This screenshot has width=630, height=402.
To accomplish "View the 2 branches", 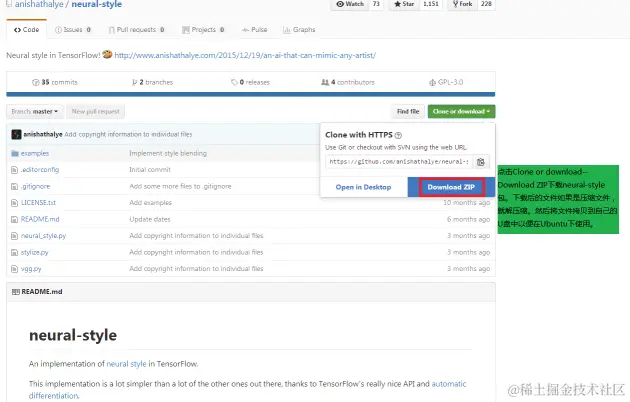I will click(x=152, y=82).
